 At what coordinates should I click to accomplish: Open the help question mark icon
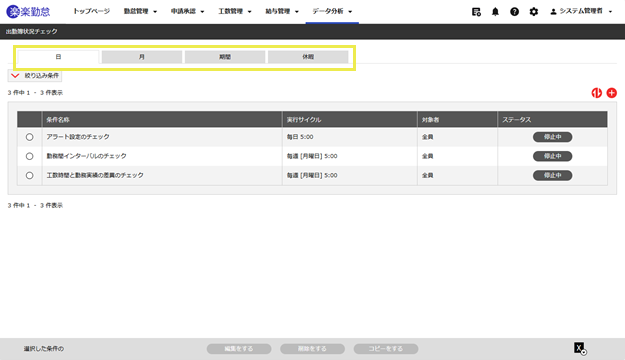click(x=514, y=12)
